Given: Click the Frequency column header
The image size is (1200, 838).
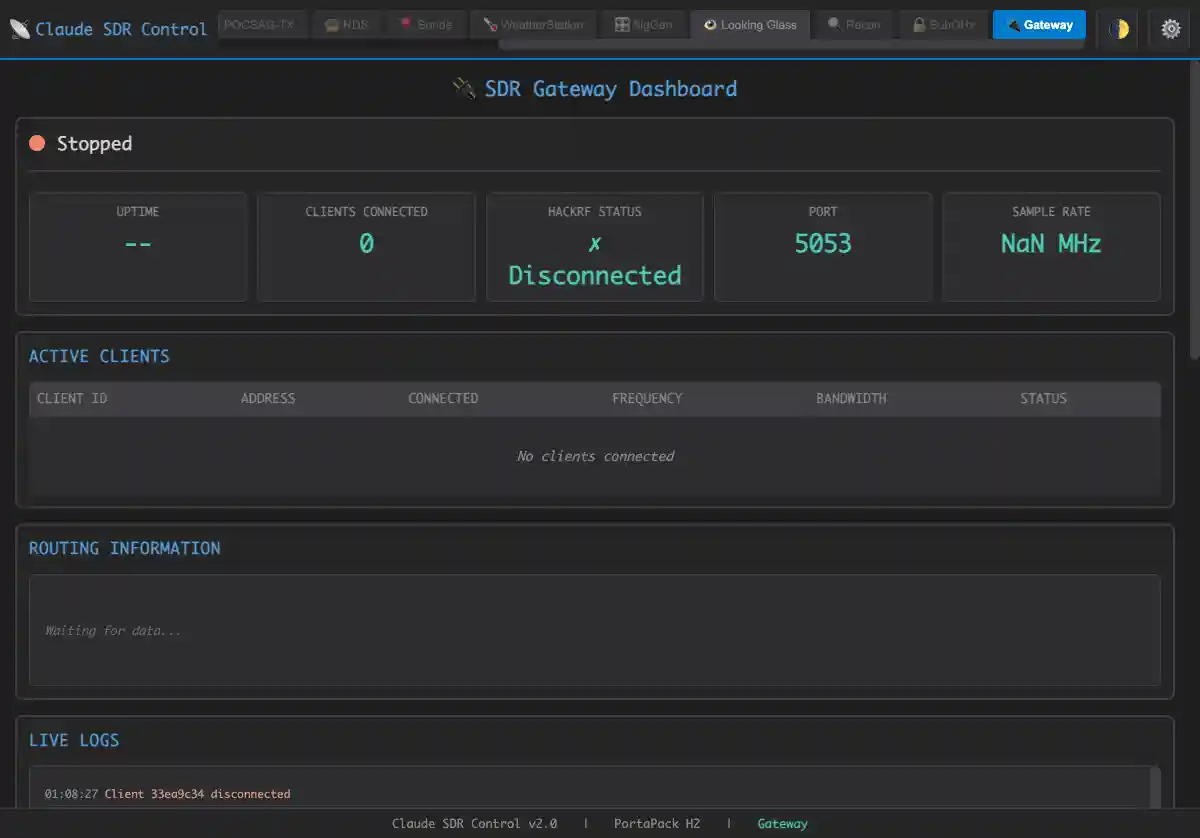Looking at the screenshot, I should pyautogui.click(x=647, y=398).
